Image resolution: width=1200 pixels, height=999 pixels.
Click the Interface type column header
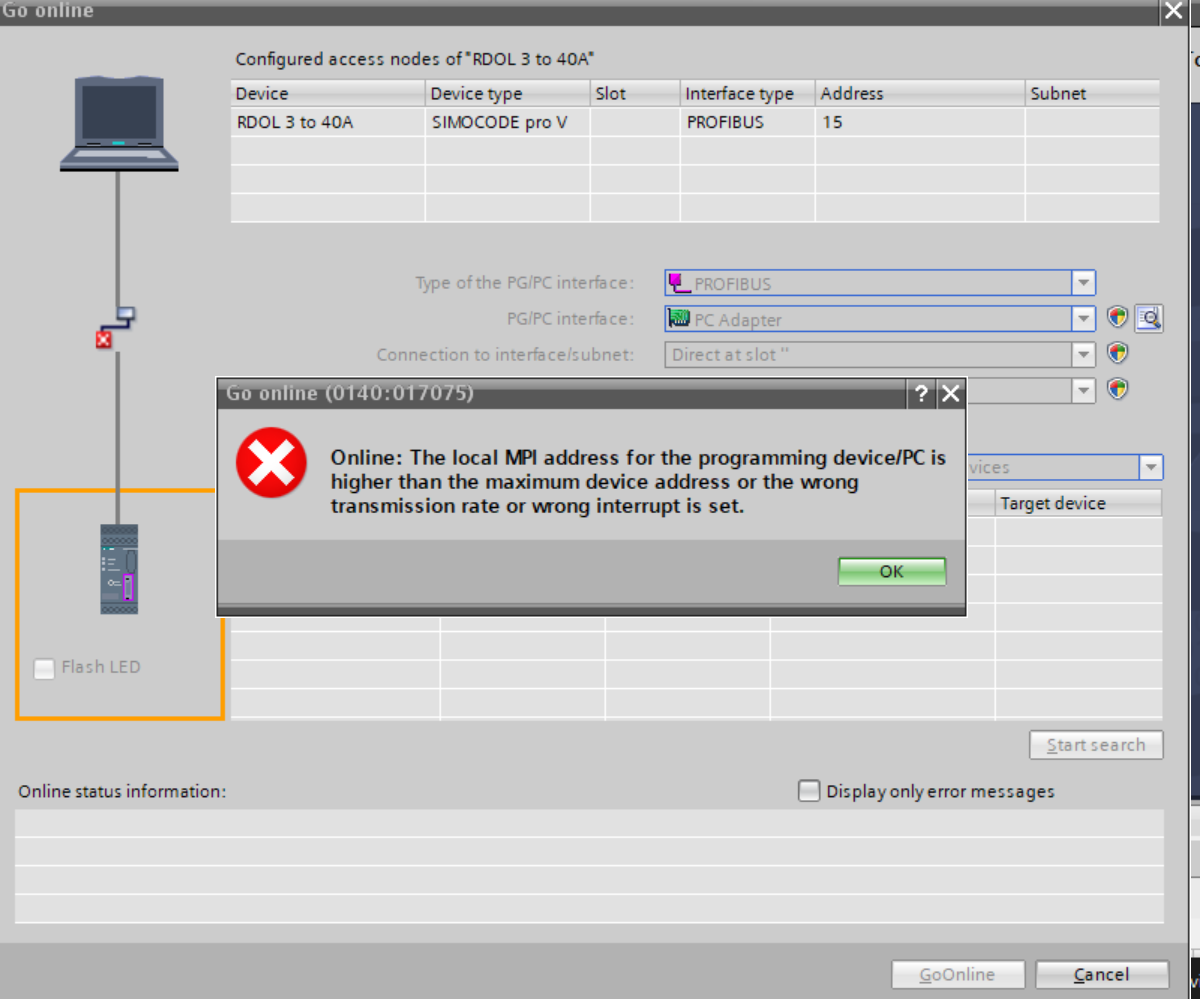[748, 93]
